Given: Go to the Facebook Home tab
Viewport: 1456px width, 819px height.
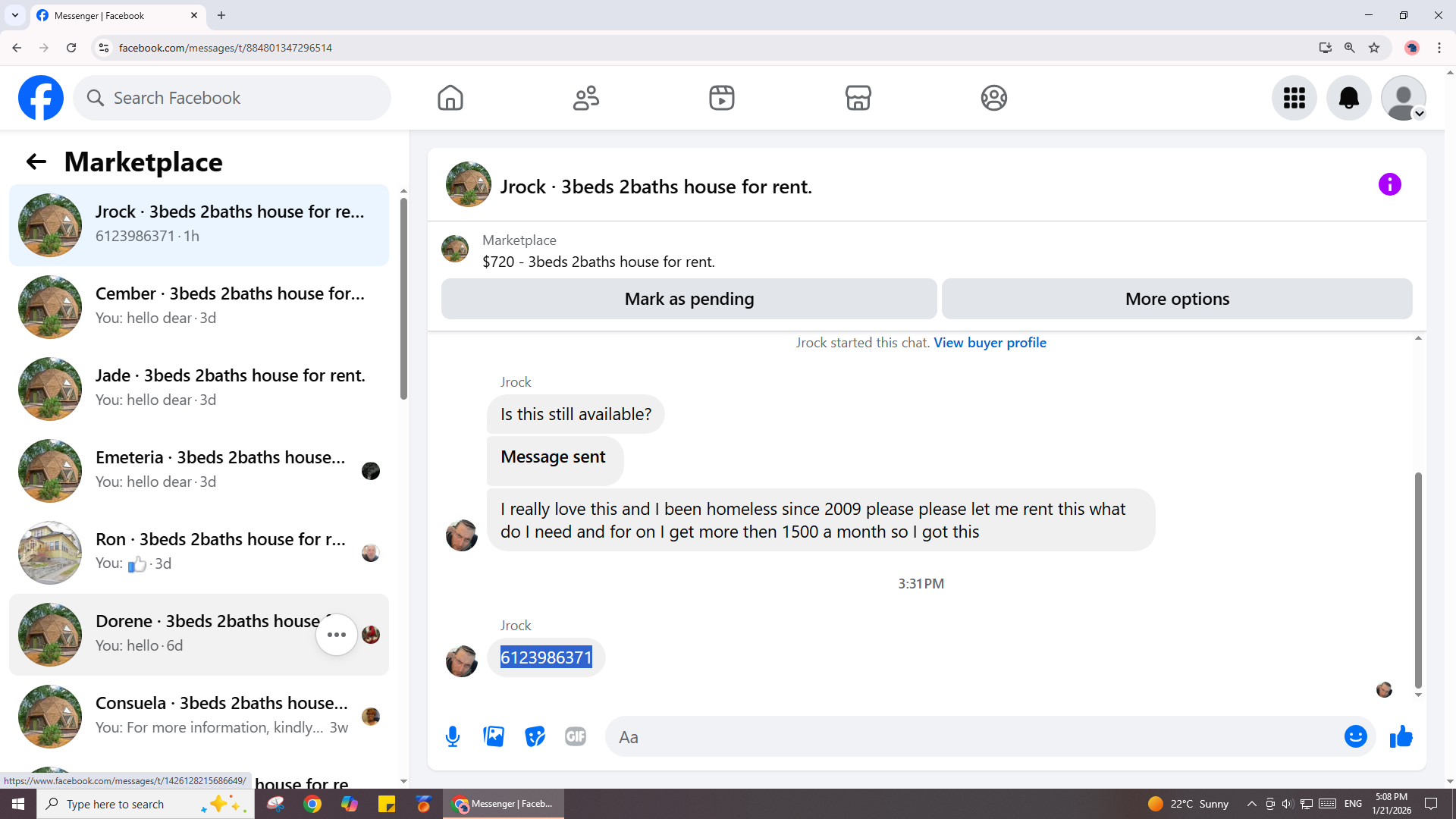Looking at the screenshot, I should pyautogui.click(x=450, y=98).
